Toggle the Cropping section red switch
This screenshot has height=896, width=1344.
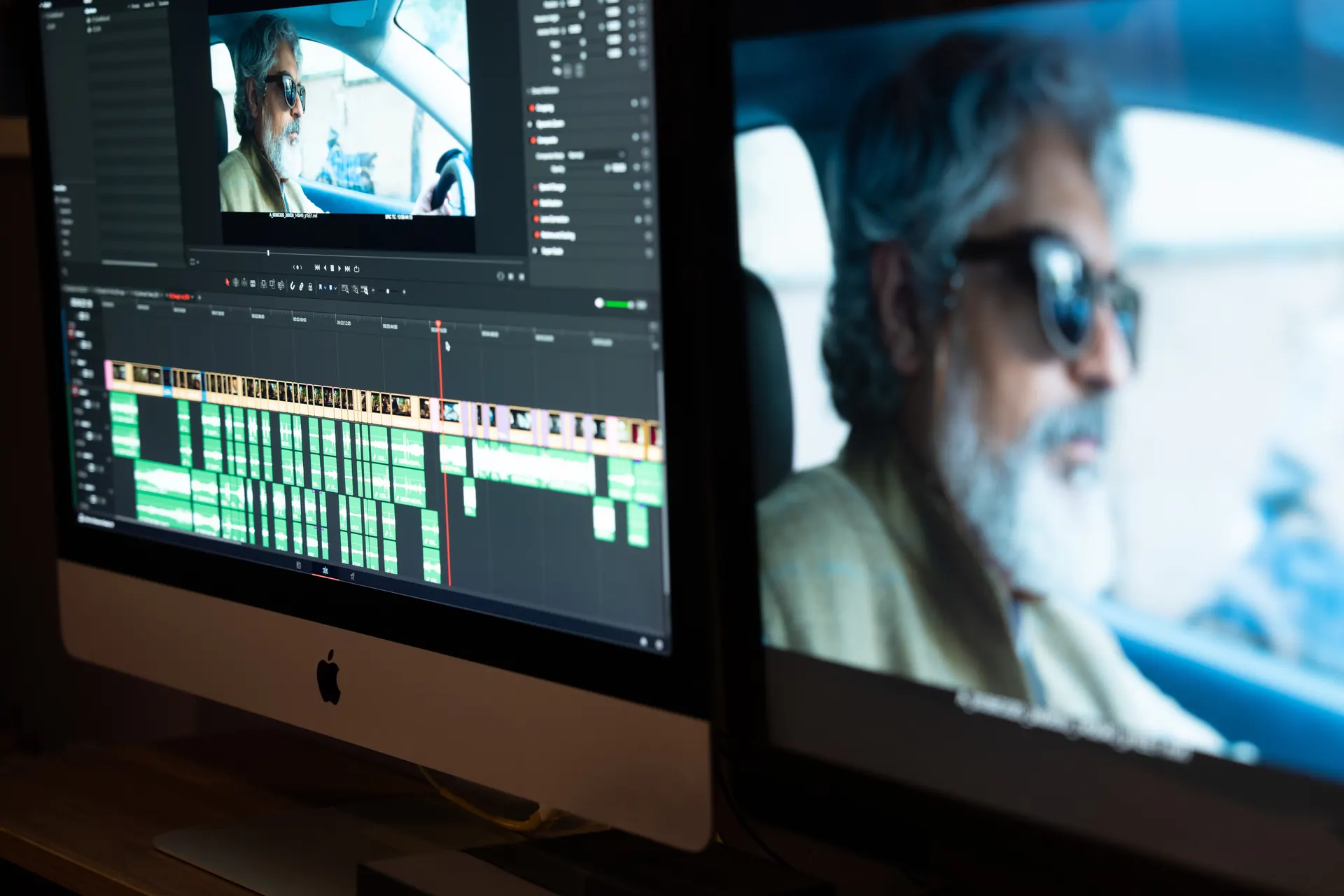[x=531, y=107]
